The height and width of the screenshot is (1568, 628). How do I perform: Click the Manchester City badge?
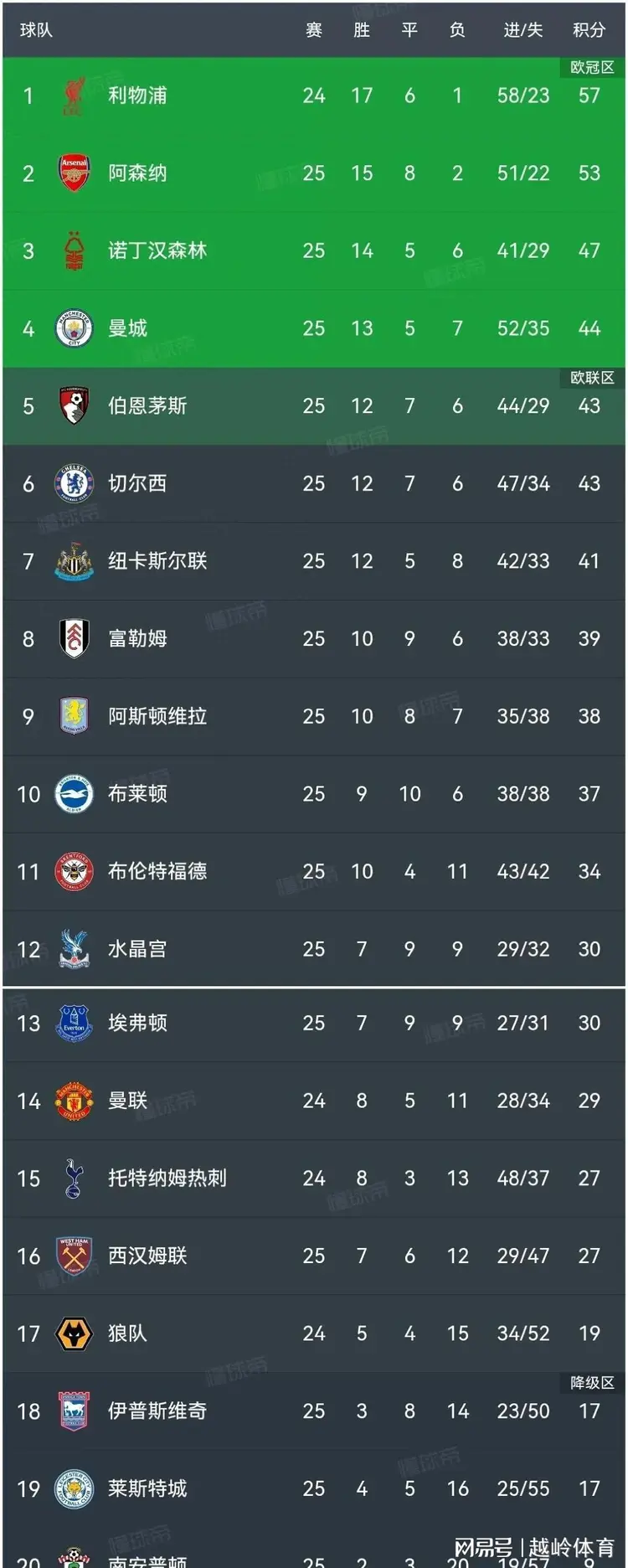pos(74,328)
